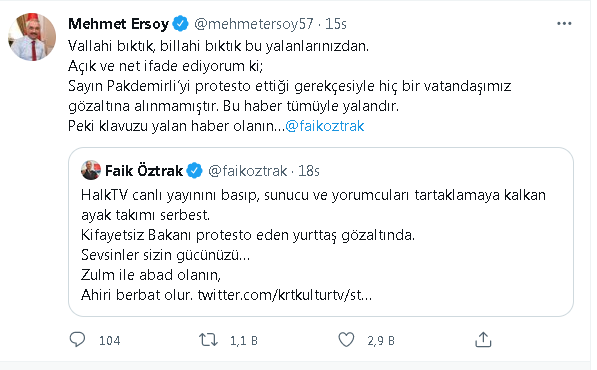Open the tweet's three-dot more menu
This screenshot has height=370, width=597.
pos(564,24)
